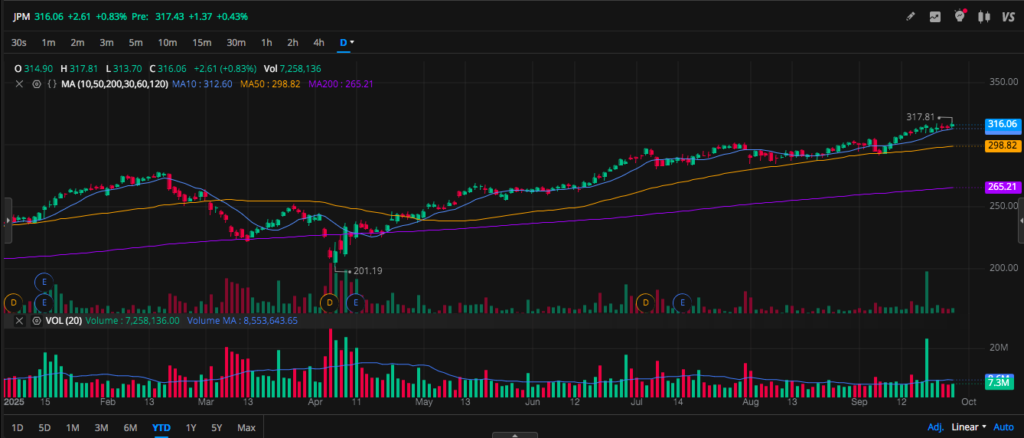Open MA indicator settings gear
The height and width of the screenshot is (438, 1024).
tap(36, 84)
